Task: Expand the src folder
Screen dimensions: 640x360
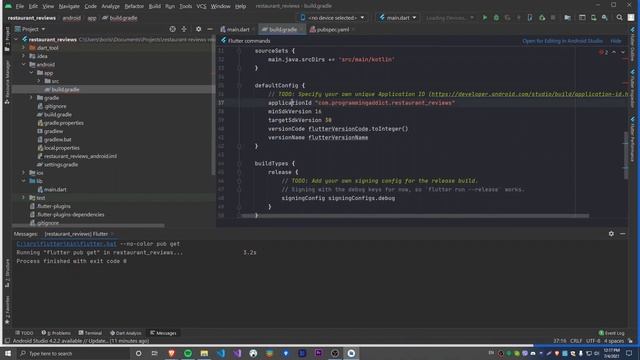Action: pyautogui.click(x=39, y=81)
